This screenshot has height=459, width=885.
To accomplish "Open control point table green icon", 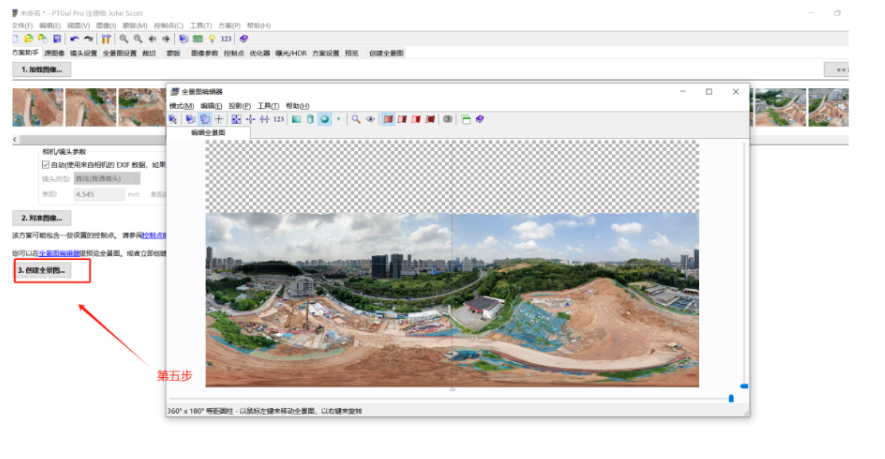I will (198, 38).
